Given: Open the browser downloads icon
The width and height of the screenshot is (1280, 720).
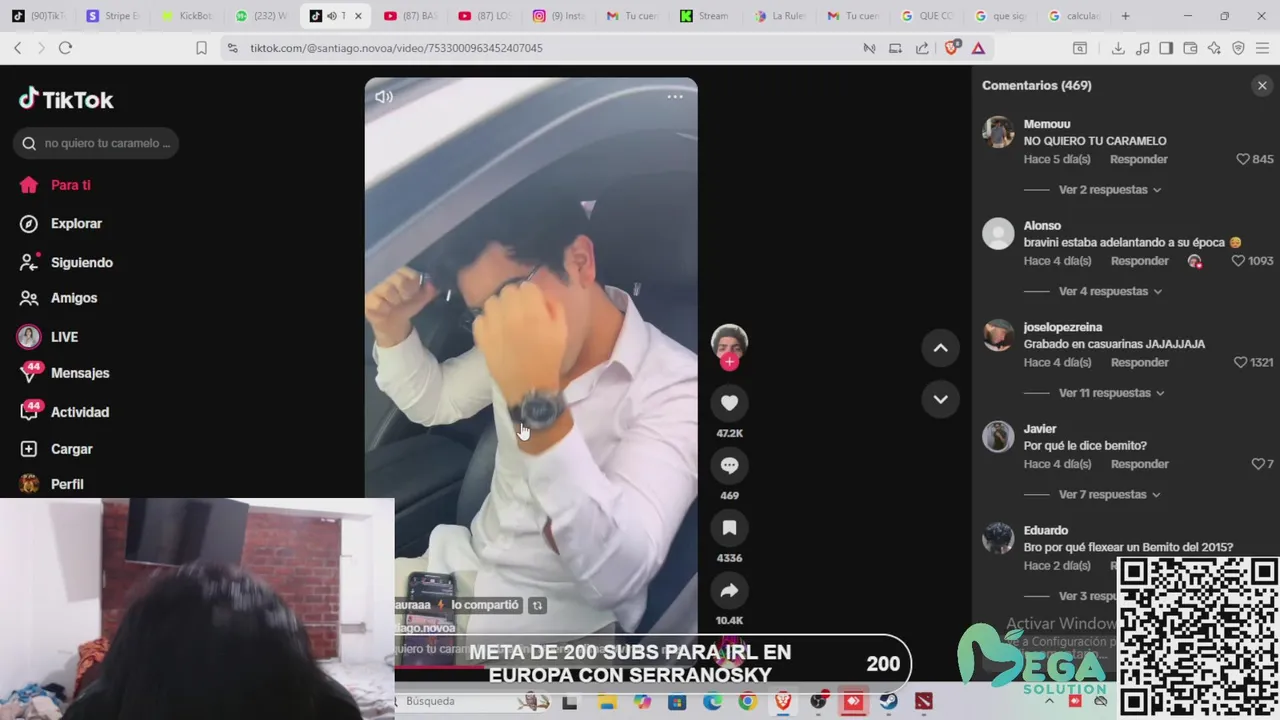Looking at the screenshot, I should pos(1118,48).
